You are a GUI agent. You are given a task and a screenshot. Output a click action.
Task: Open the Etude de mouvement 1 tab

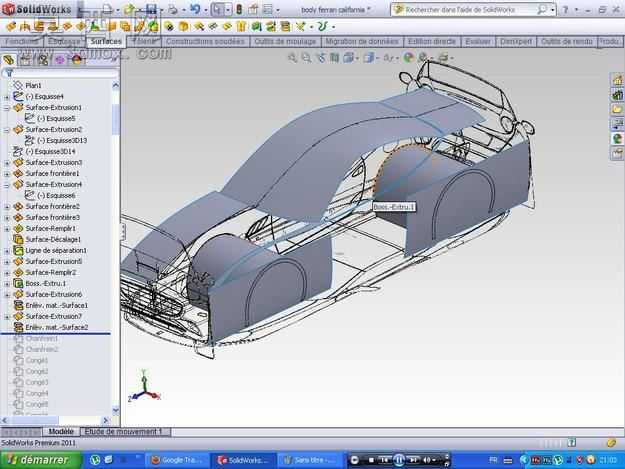pyautogui.click(x=124, y=432)
